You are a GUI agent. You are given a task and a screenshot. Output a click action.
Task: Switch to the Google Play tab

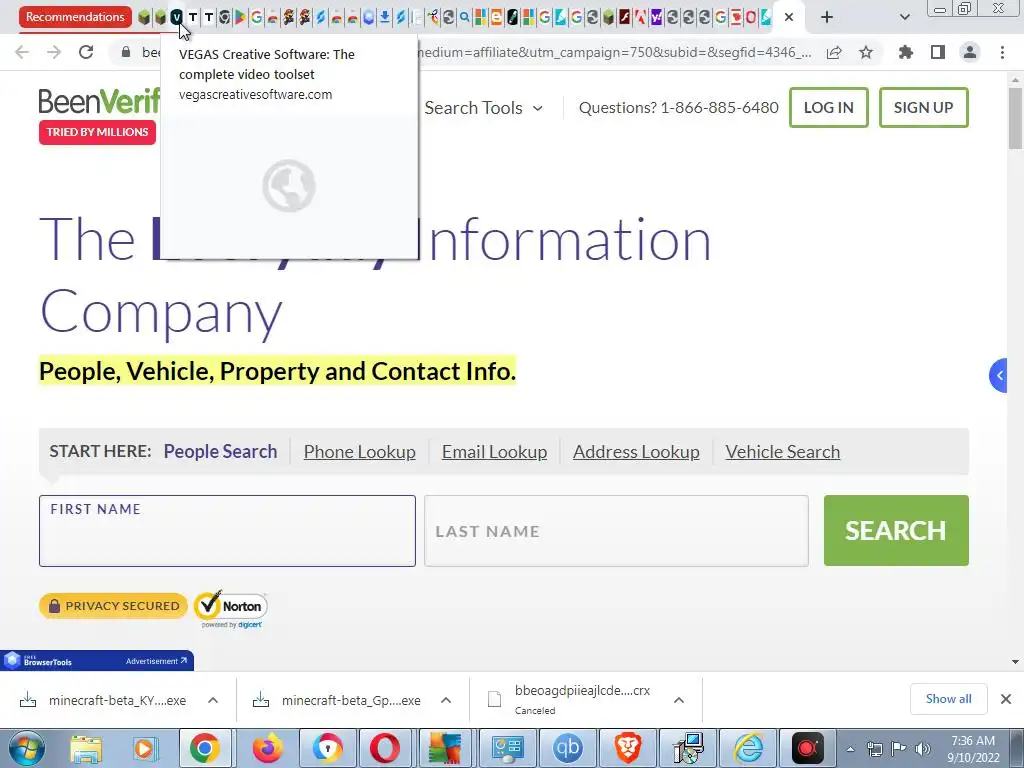pyautogui.click(x=240, y=17)
